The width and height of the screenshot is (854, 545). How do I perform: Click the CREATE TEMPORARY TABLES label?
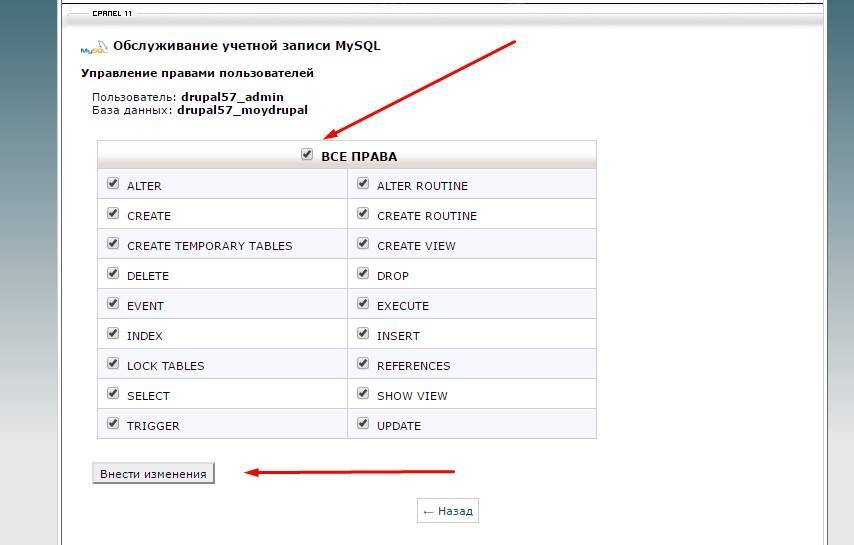coord(210,246)
